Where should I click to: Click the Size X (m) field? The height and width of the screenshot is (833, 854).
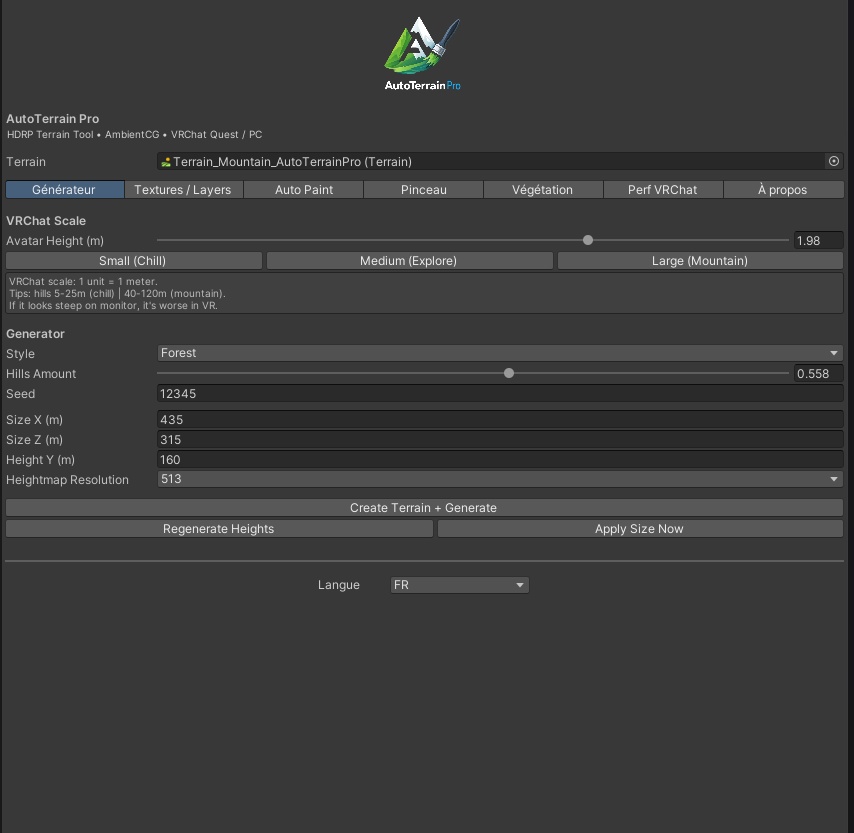click(500, 419)
